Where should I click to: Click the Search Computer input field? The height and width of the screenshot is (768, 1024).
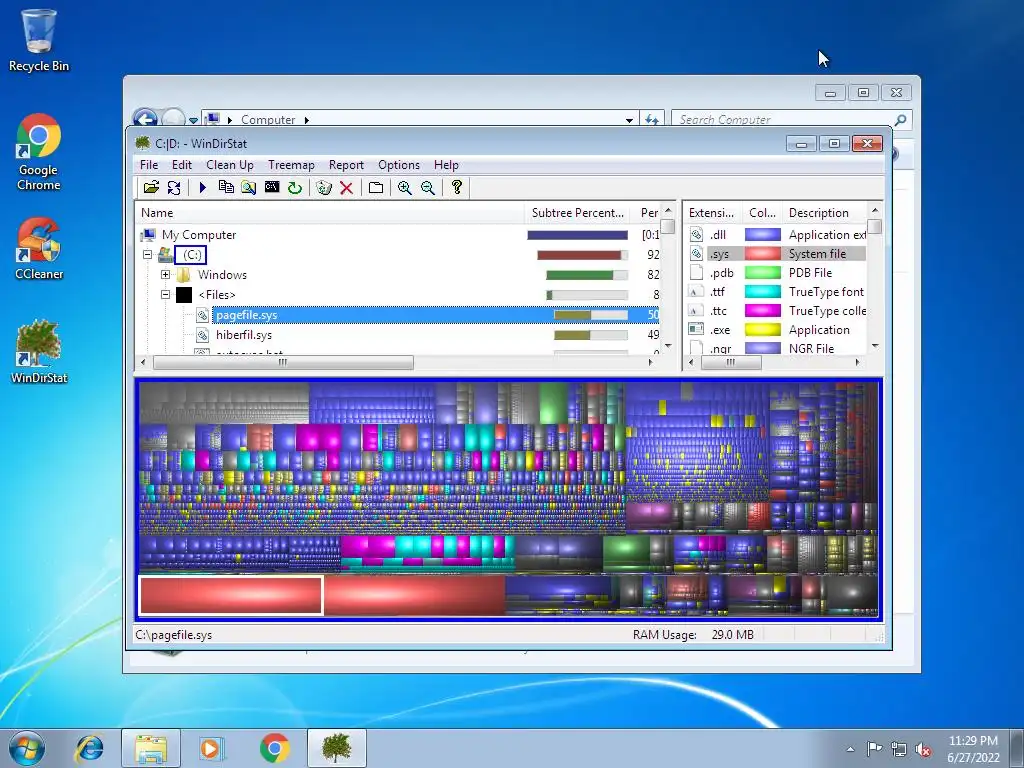[x=784, y=120]
